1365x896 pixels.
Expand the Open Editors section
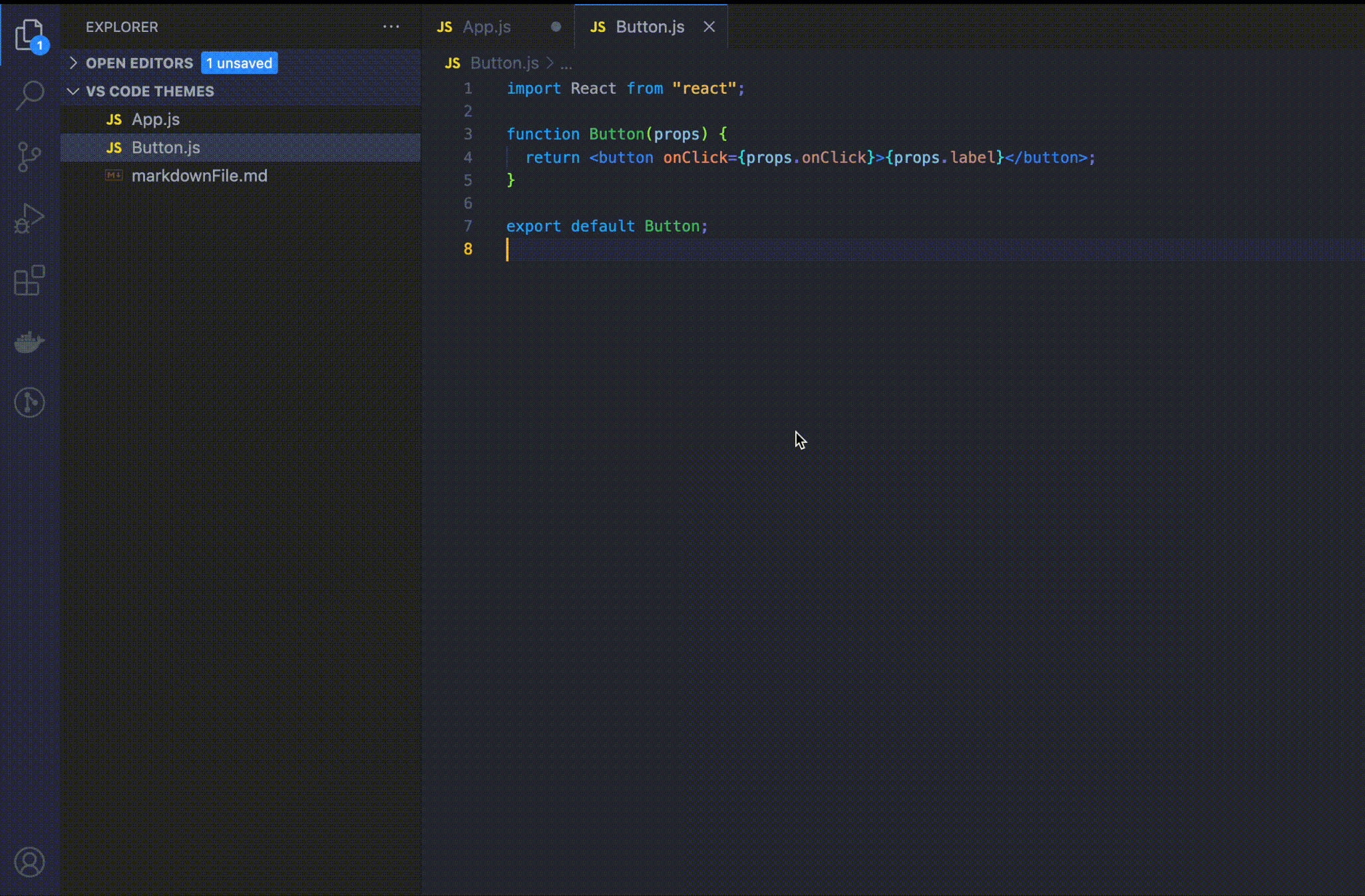pos(73,63)
